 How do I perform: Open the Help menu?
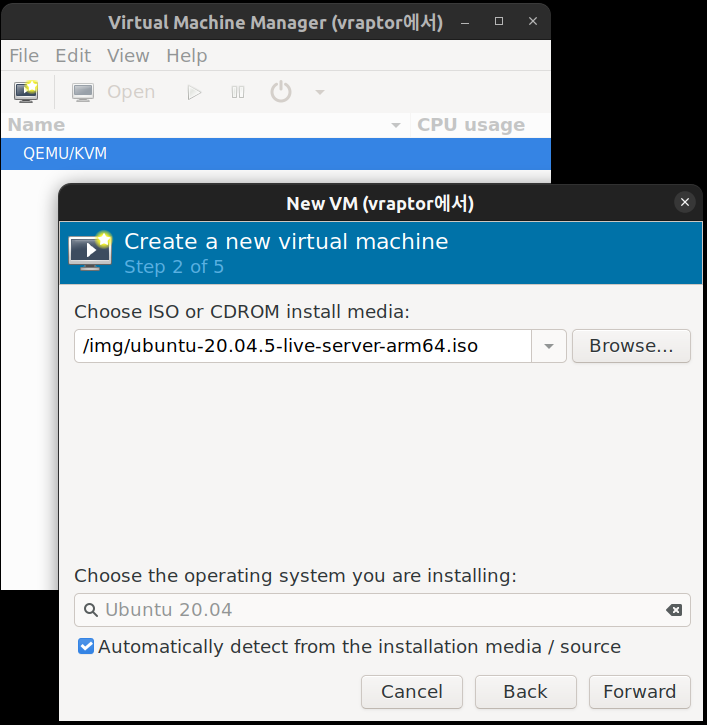187,55
